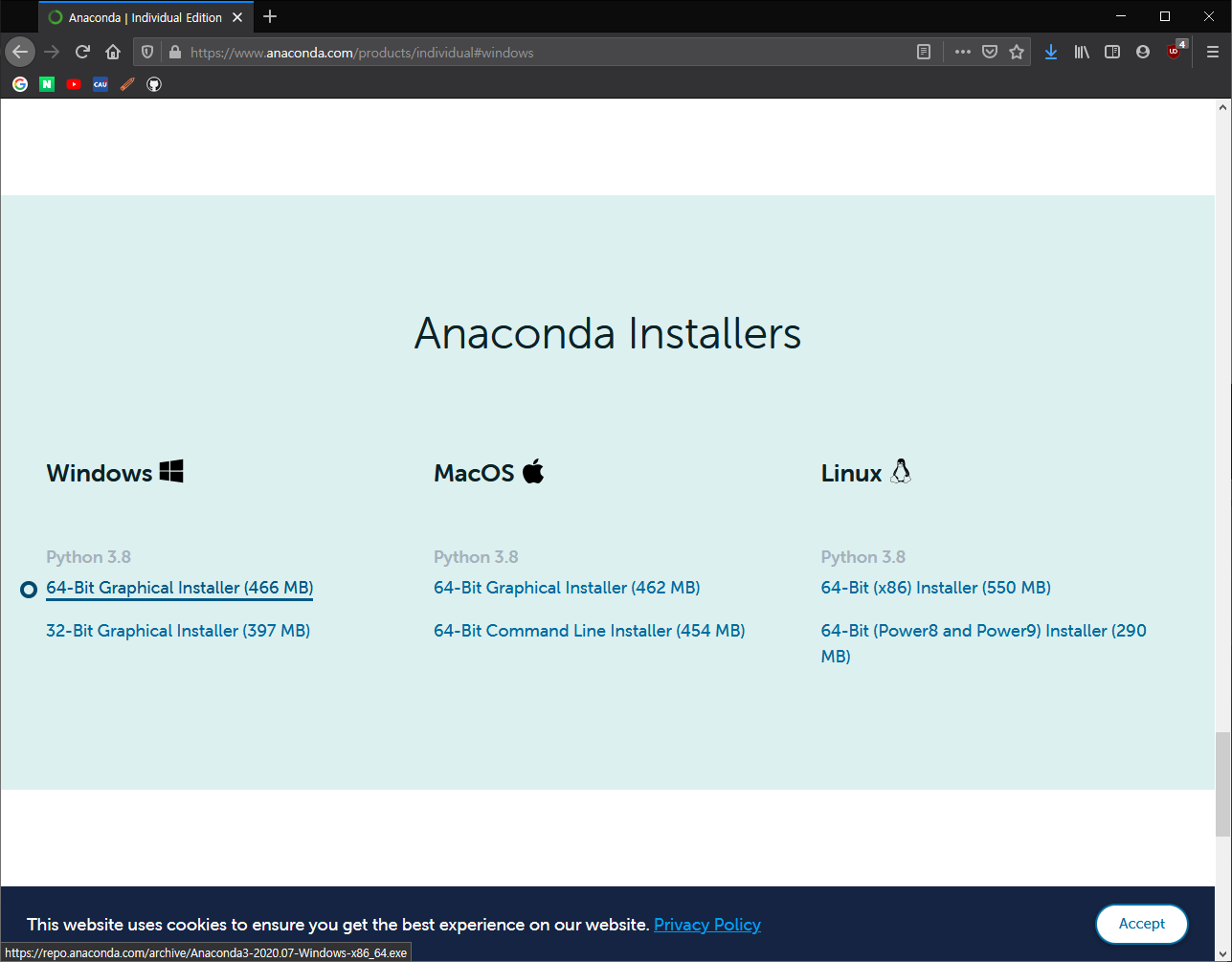Download Linux Power8 and Power9 Installer
This screenshot has height=962, width=1232.
pos(983,643)
